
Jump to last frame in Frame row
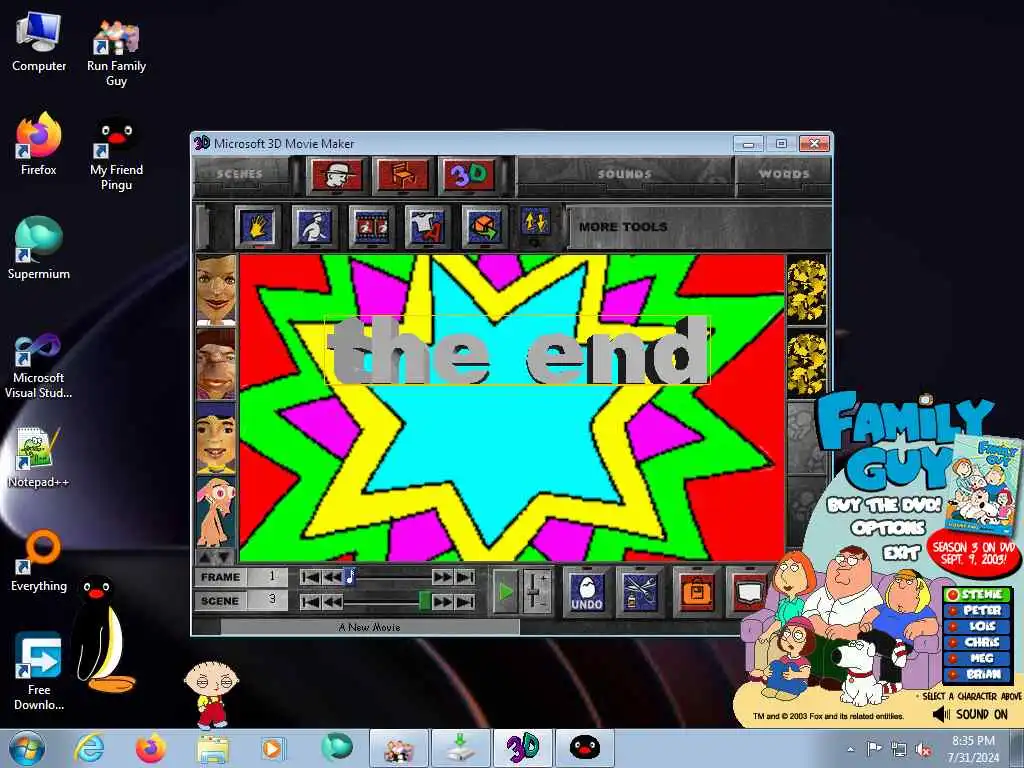[x=465, y=577]
